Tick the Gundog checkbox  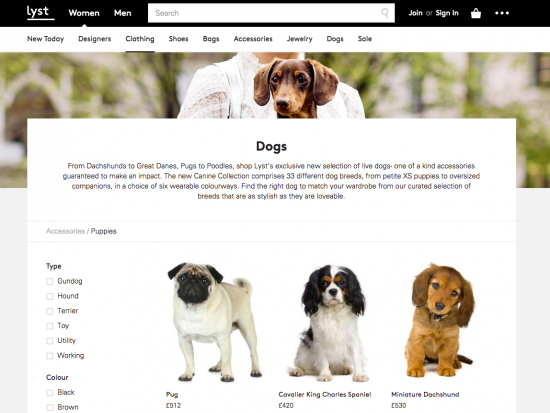tap(49, 281)
